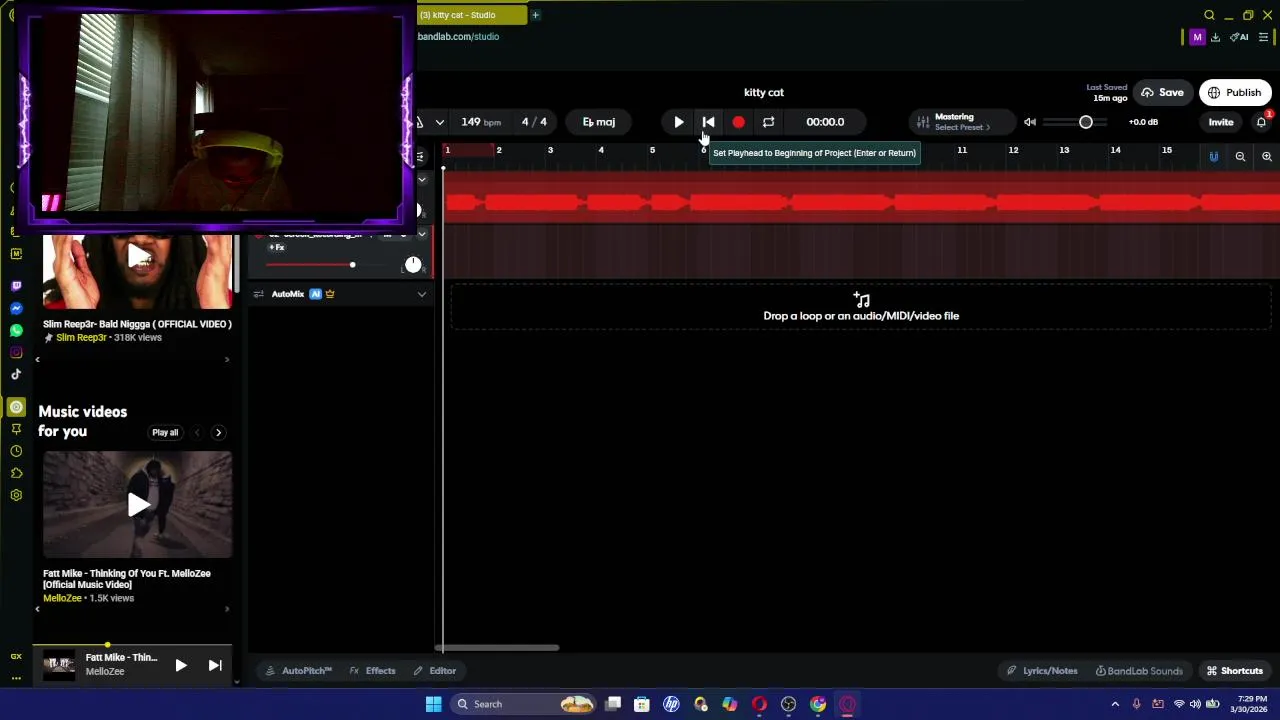Image resolution: width=1280 pixels, height=720 pixels.
Task: Skip to next track in mini player
Action: coord(215,665)
